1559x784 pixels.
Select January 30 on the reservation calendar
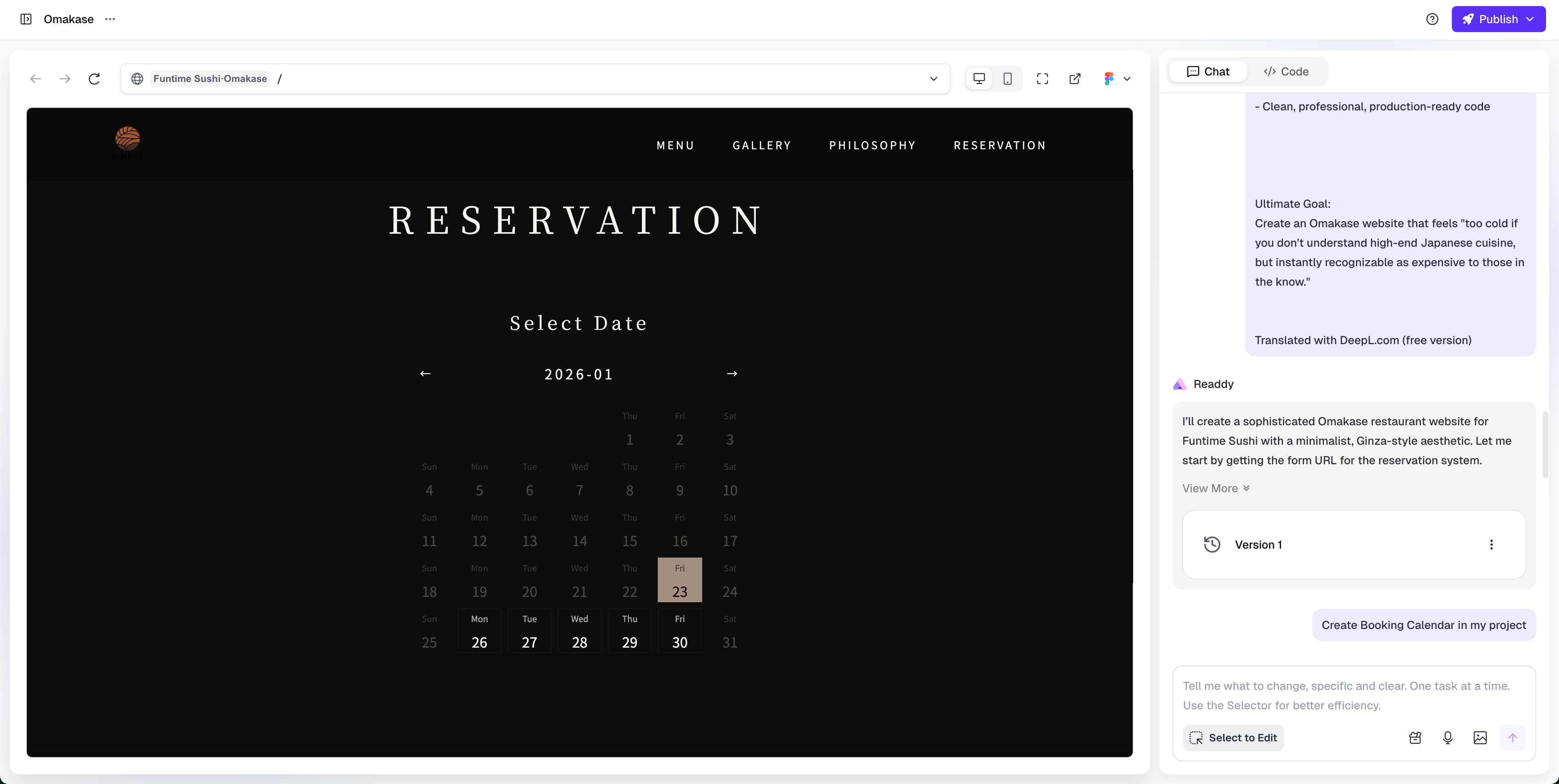(680, 631)
